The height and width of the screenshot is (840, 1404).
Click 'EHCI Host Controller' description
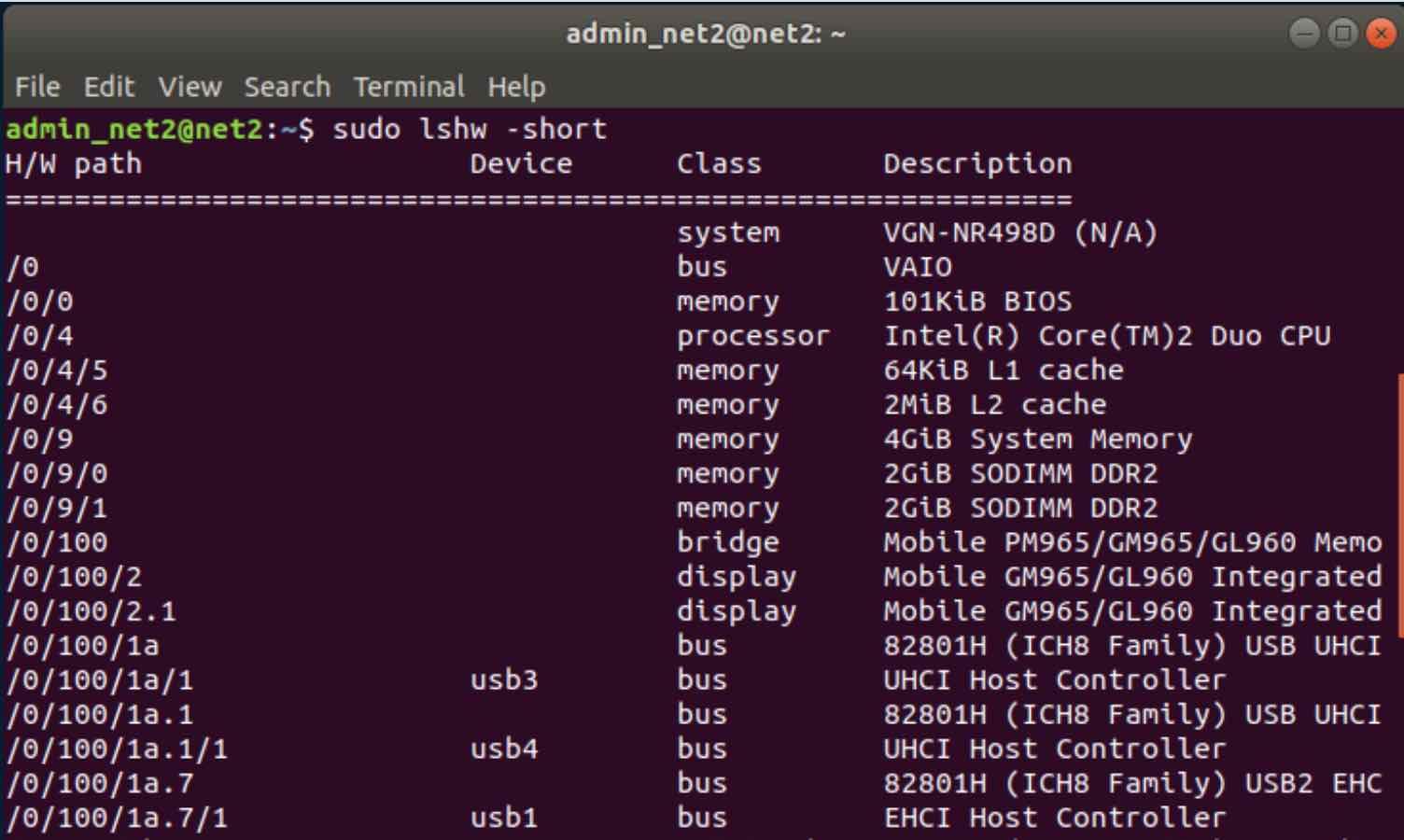pos(1055,818)
